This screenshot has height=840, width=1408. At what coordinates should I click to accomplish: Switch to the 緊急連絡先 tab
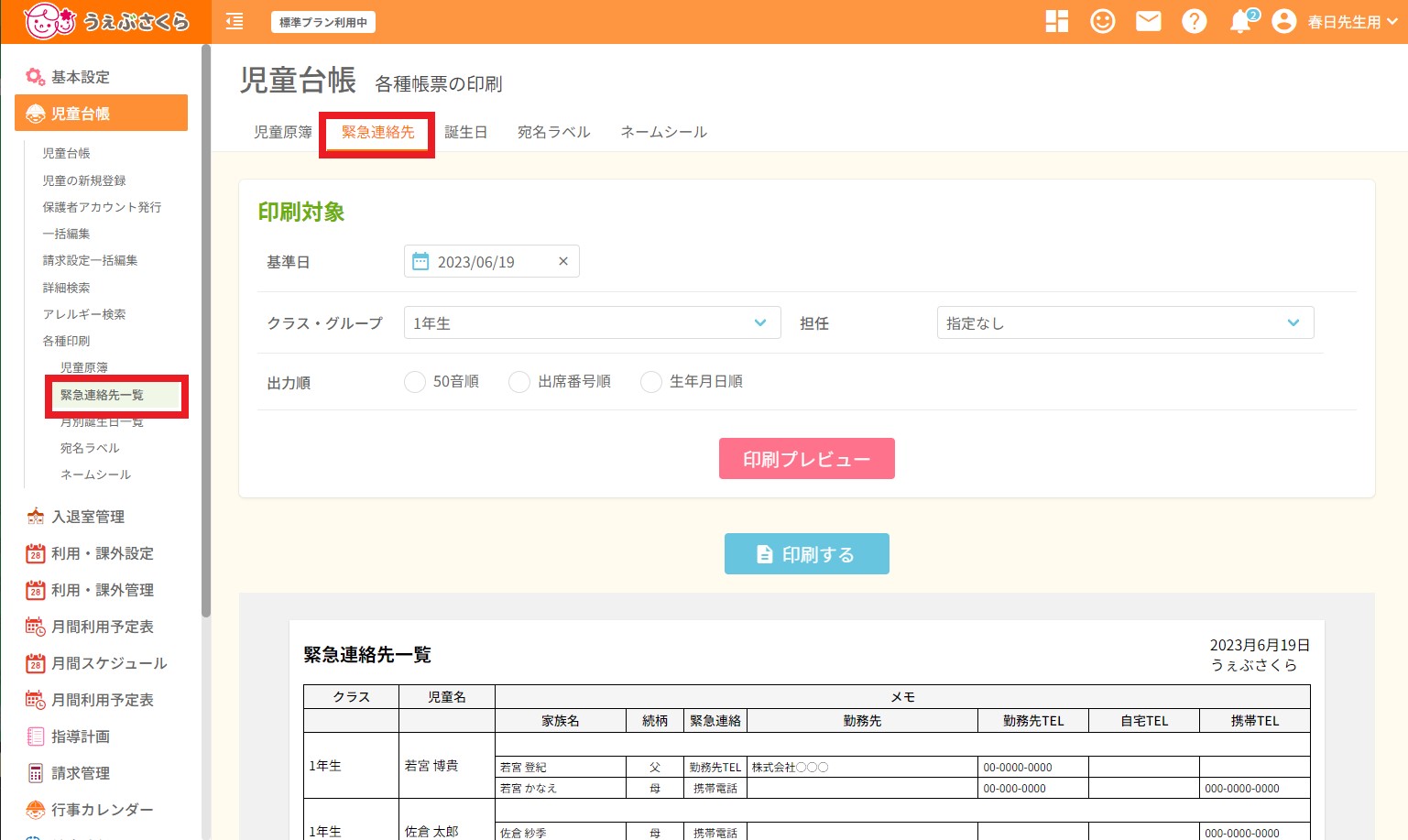coord(377,132)
